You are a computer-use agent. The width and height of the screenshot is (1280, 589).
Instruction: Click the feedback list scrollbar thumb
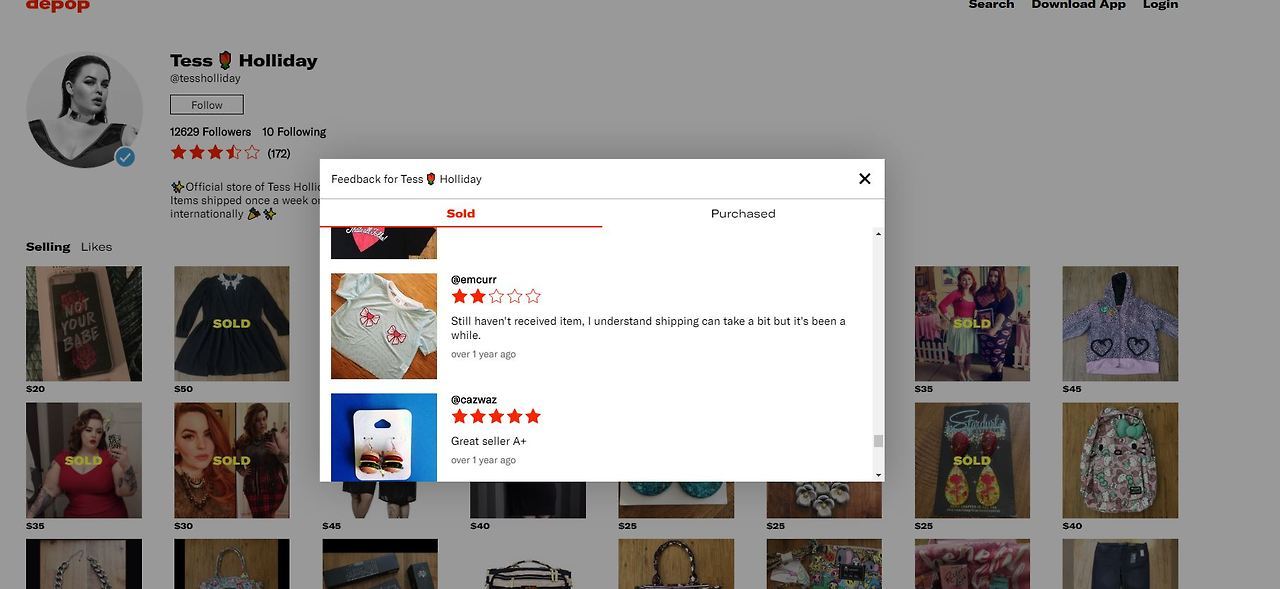[878, 441]
